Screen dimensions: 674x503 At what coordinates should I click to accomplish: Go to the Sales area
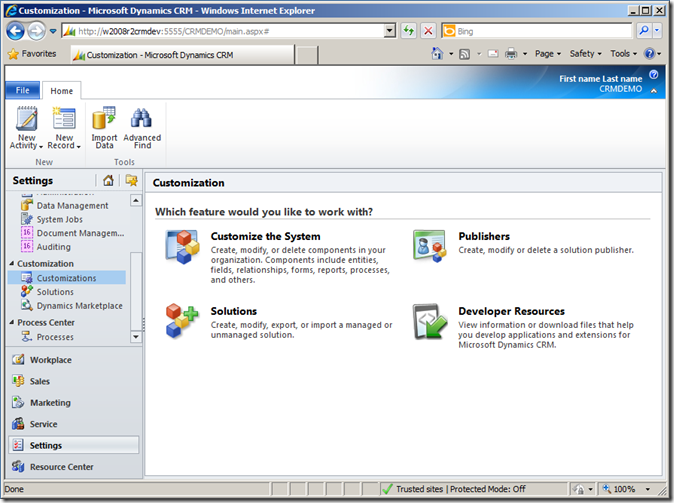pyautogui.click(x=40, y=381)
